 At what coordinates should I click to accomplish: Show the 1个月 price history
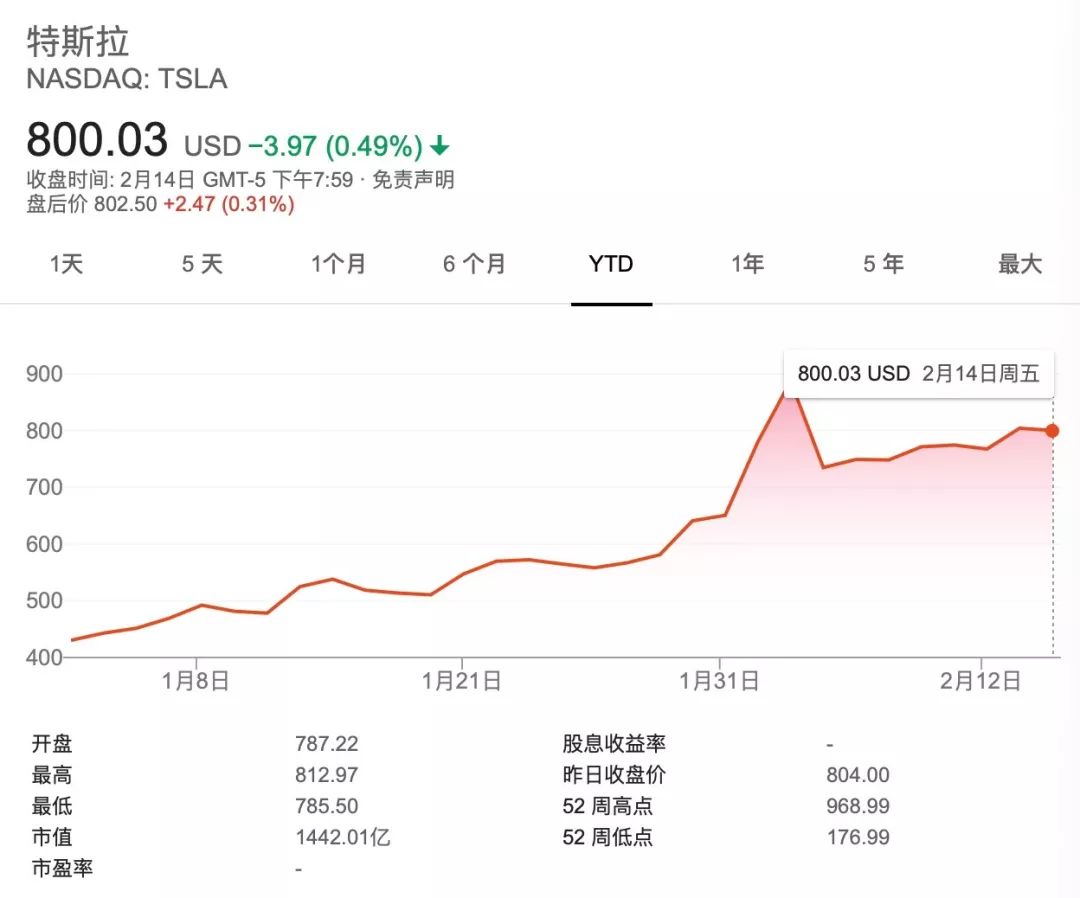(x=338, y=264)
